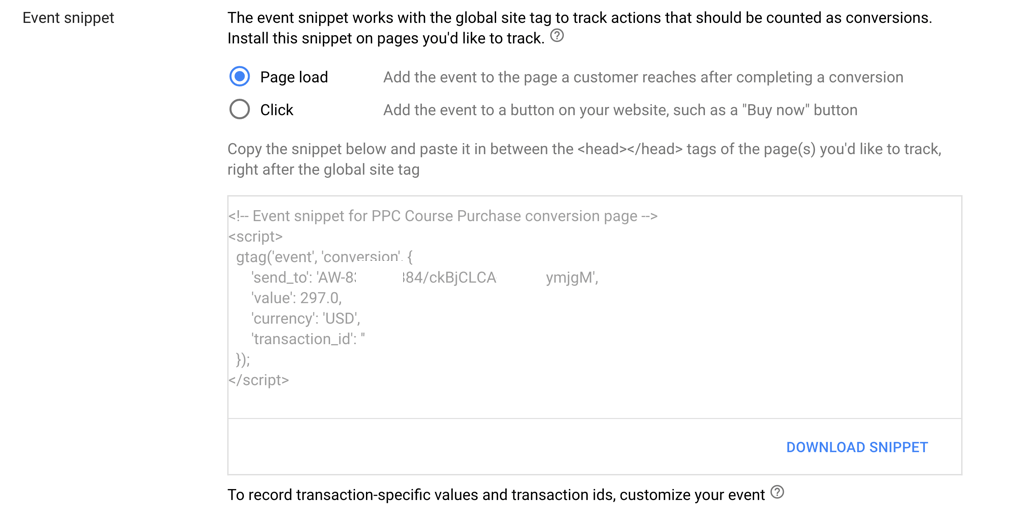This screenshot has width=1023, height=514.
Task: Place cursor on the 'transaction_id' line
Action: [308, 339]
